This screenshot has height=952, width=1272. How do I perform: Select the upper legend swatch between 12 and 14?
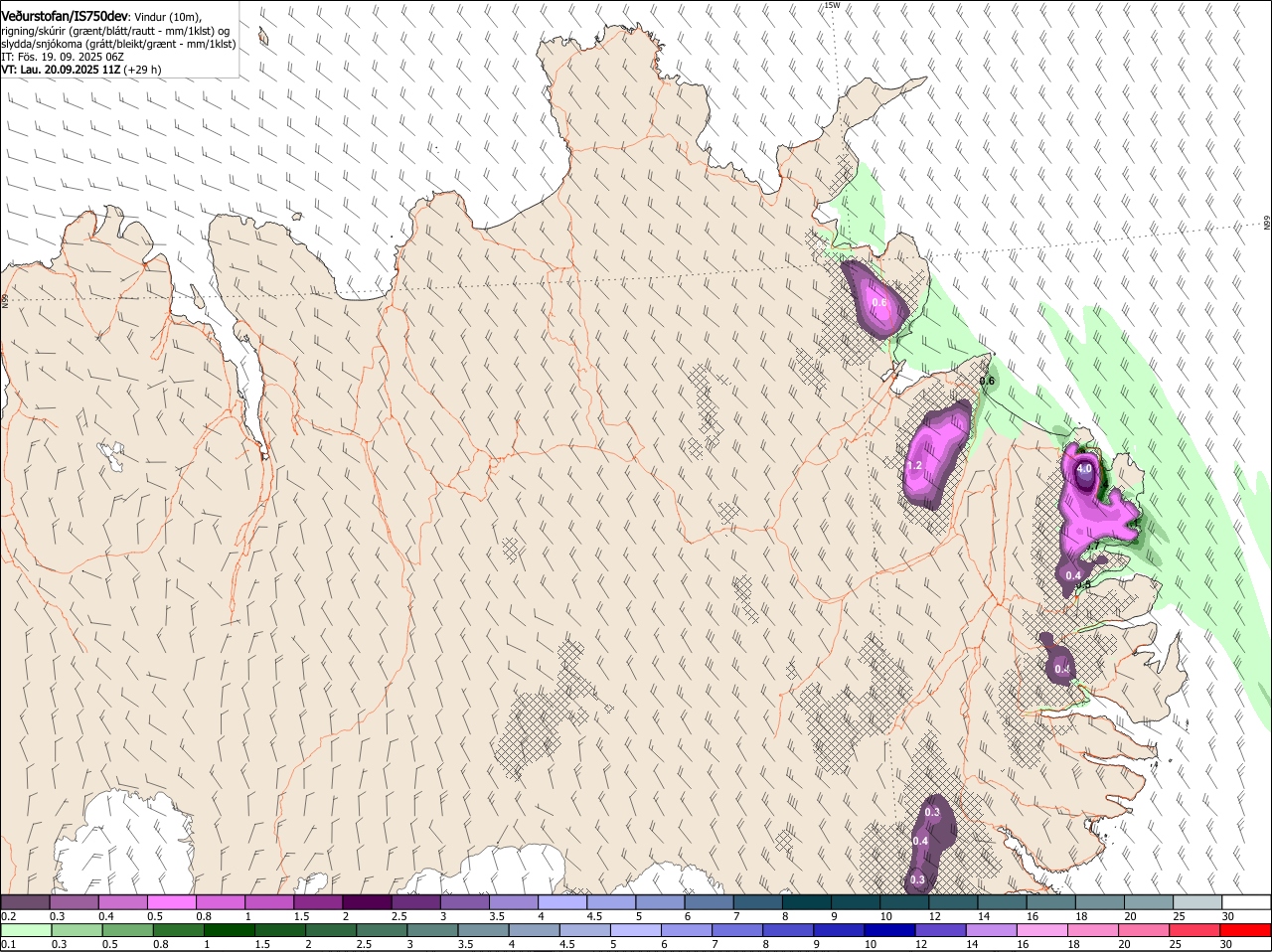coord(952,901)
